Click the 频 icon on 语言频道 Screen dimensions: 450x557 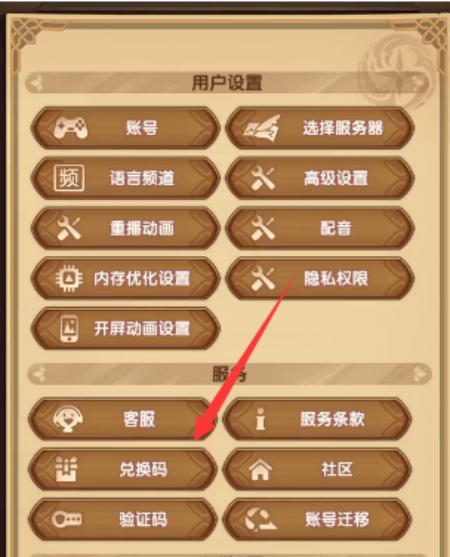69,178
